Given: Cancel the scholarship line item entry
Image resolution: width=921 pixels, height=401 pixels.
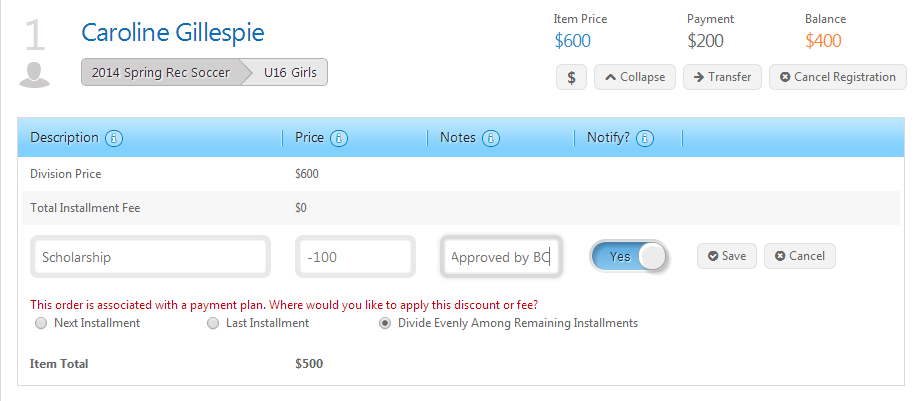Looking at the screenshot, I should 799,256.
